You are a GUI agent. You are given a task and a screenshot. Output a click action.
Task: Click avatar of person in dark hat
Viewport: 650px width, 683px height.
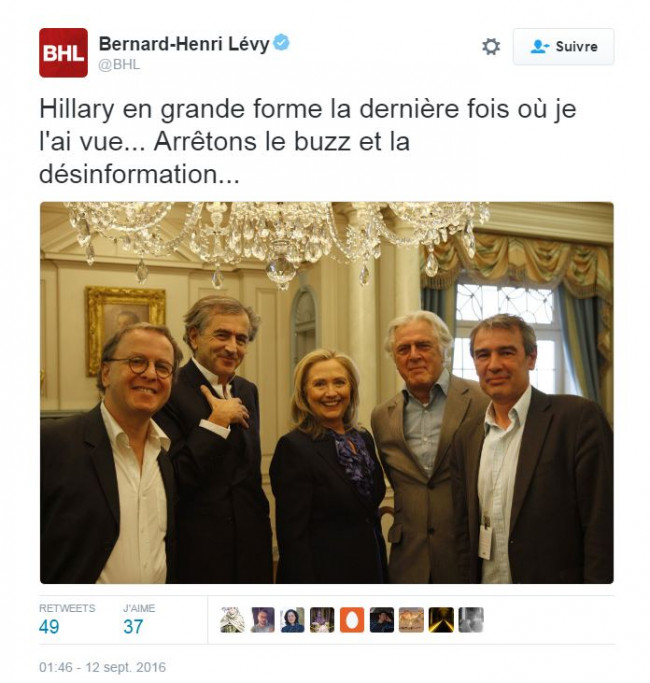[382, 619]
